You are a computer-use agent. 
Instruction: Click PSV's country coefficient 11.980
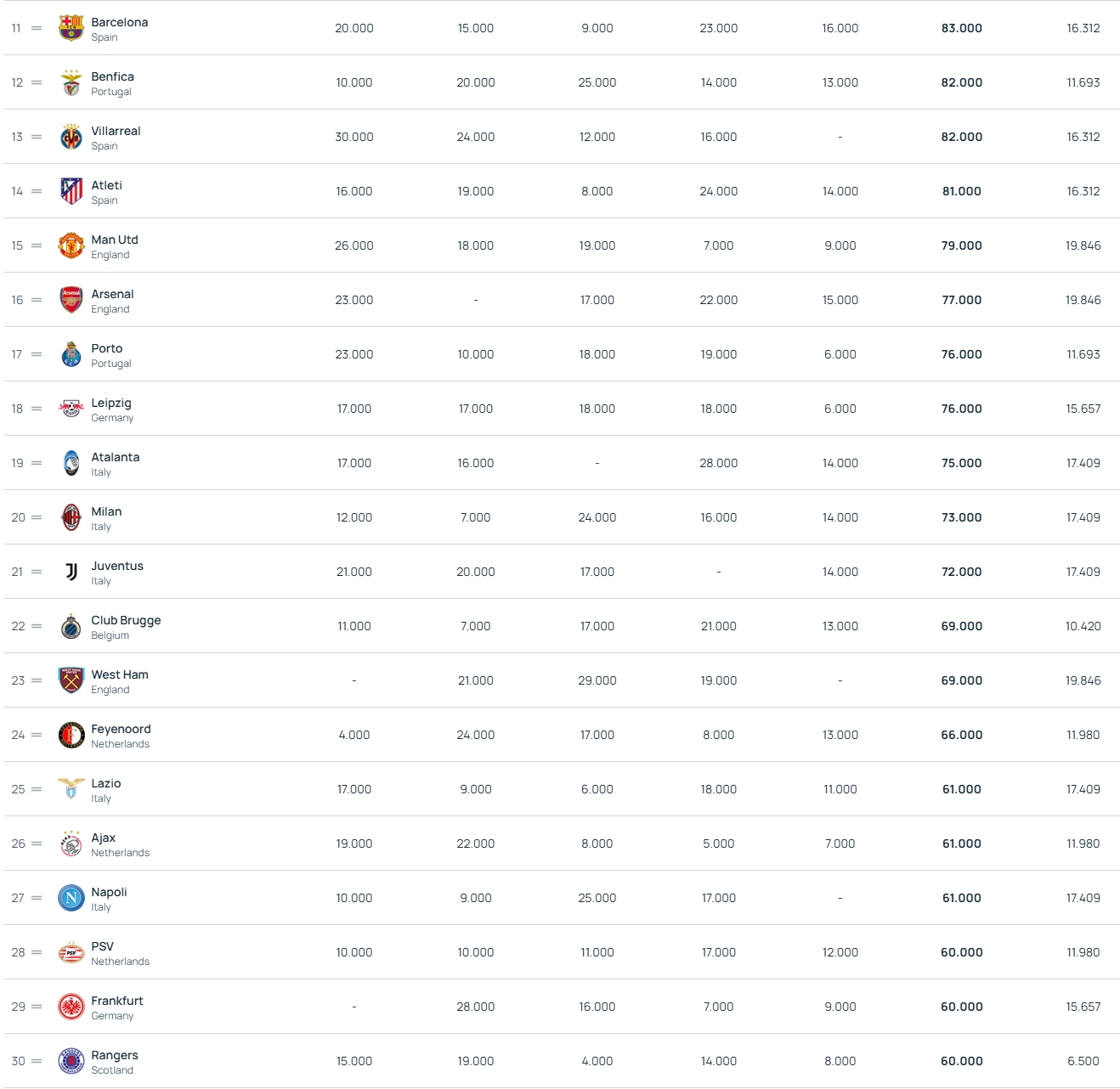point(1083,952)
